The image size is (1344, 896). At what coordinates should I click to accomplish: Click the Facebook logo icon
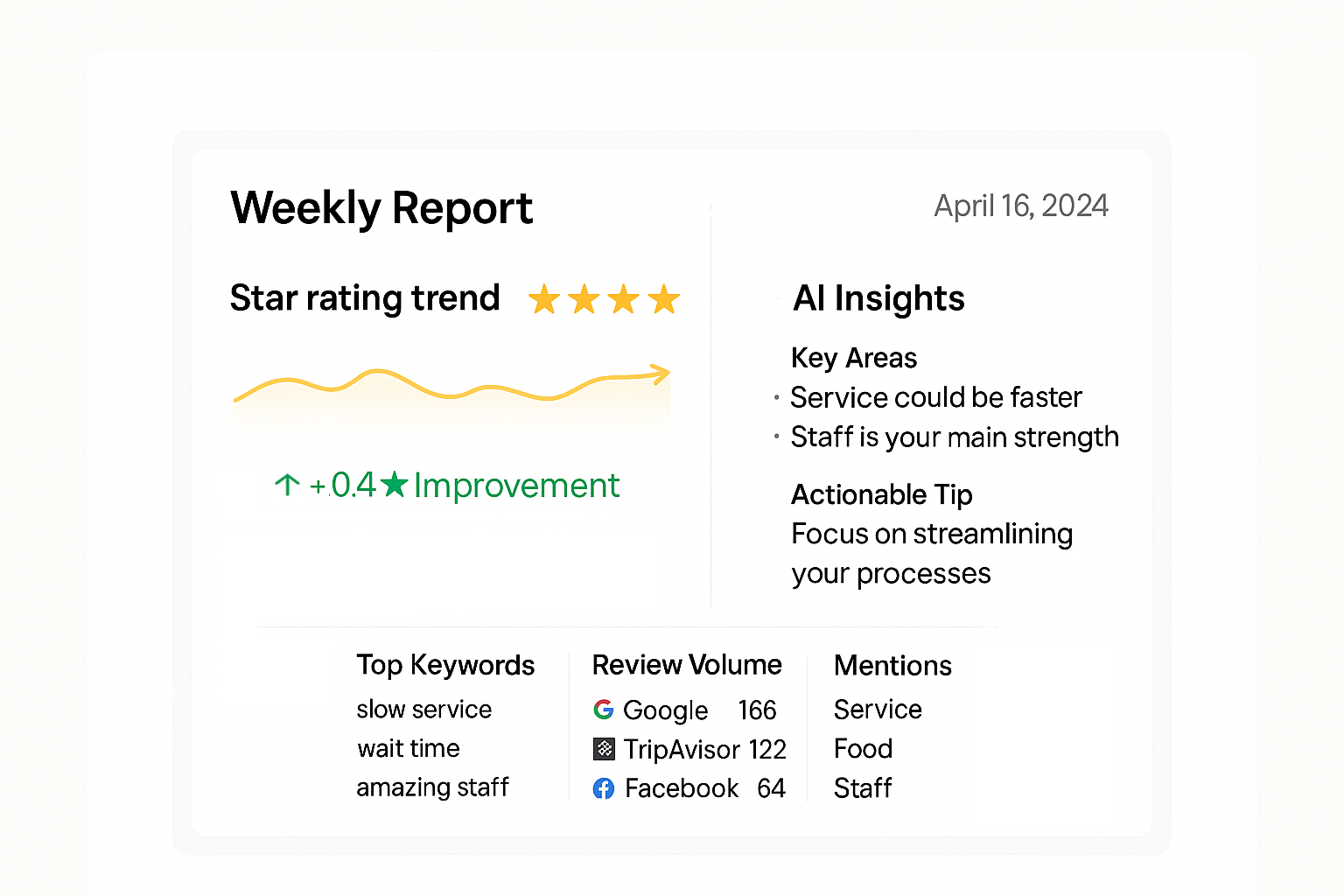click(x=604, y=788)
